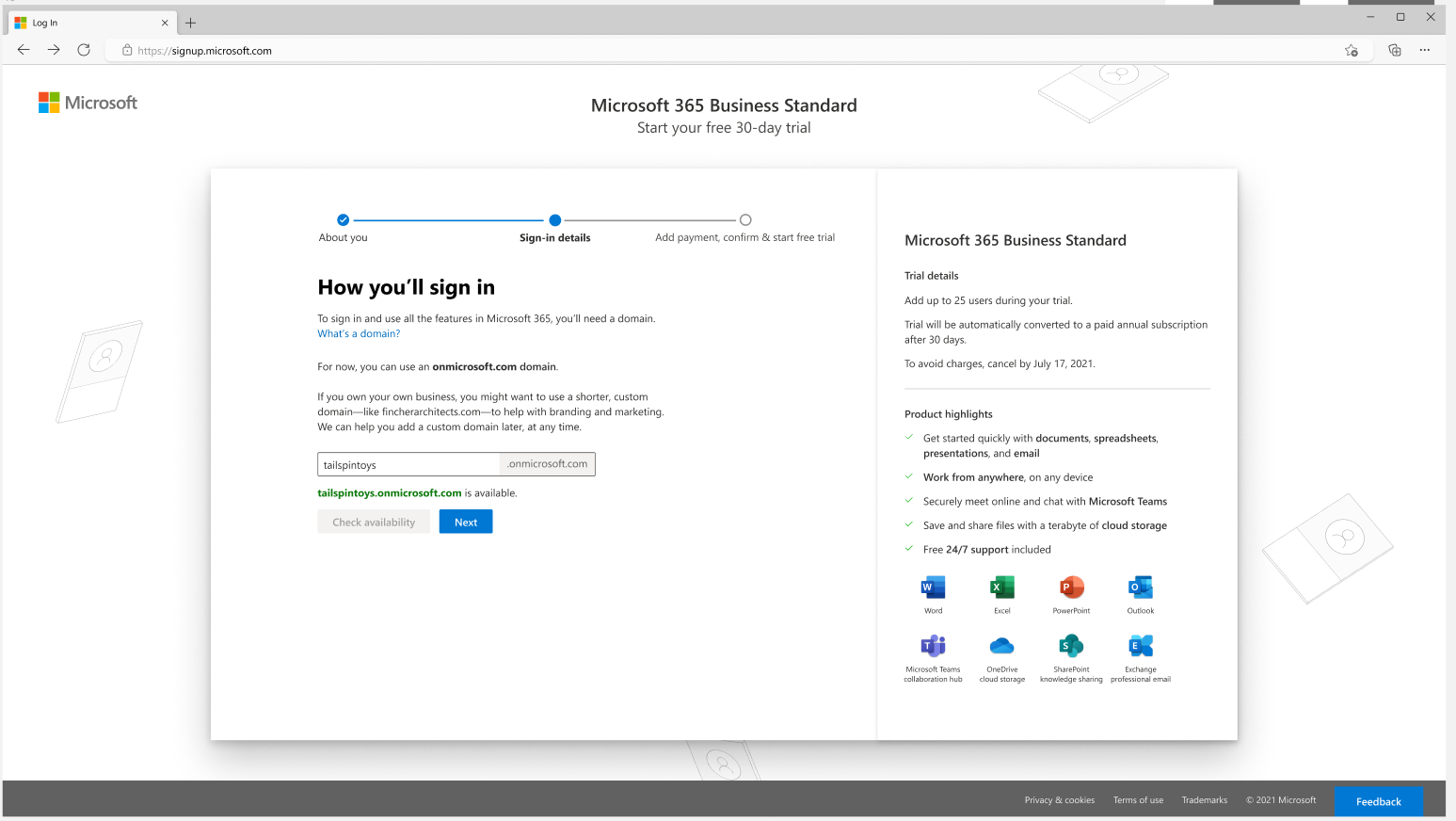This screenshot has height=821, width=1456.
Task: Click the lock icon in the address bar
Action: pos(127,50)
